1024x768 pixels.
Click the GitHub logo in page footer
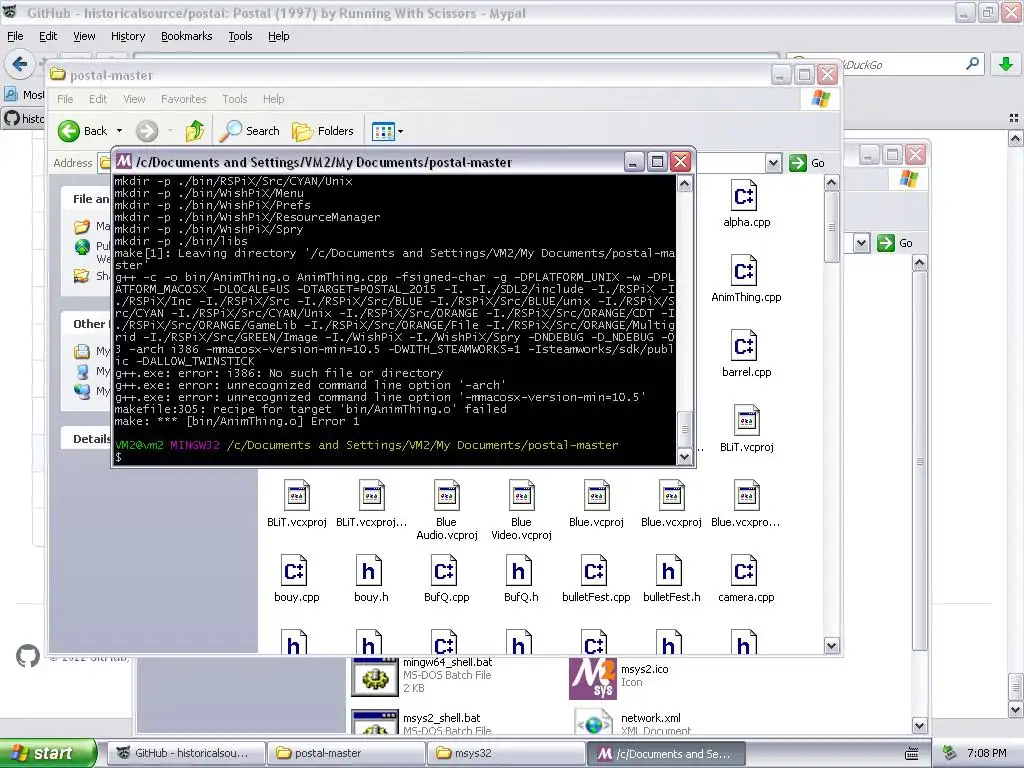pos(27,656)
